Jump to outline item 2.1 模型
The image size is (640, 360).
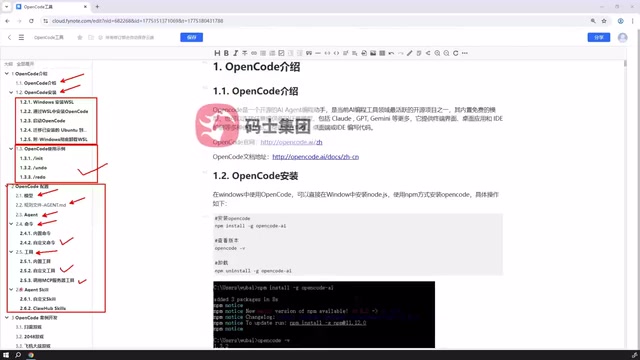click(24, 196)
